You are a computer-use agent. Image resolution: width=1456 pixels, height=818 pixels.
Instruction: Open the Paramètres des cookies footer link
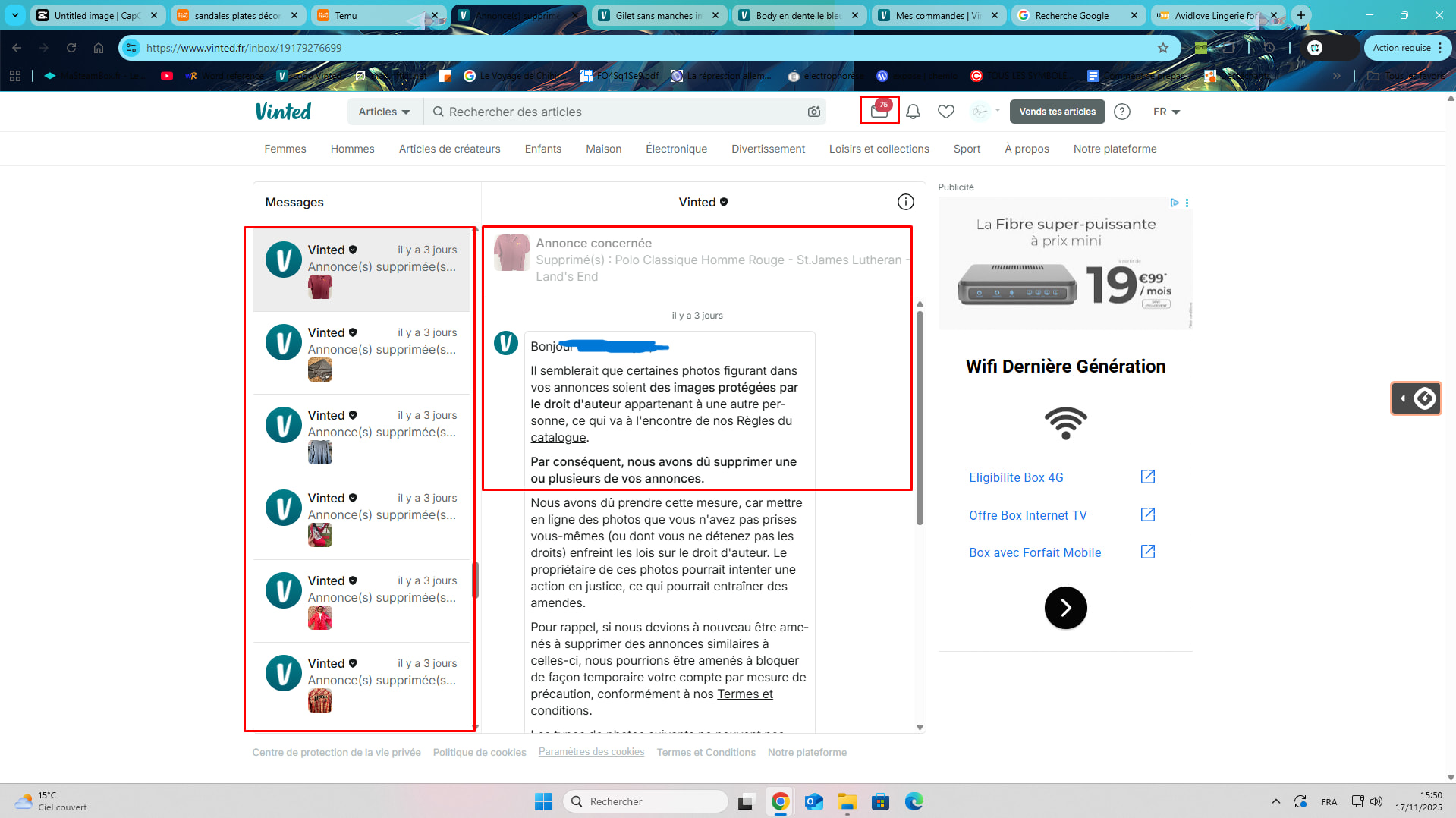tap(592, 752)
